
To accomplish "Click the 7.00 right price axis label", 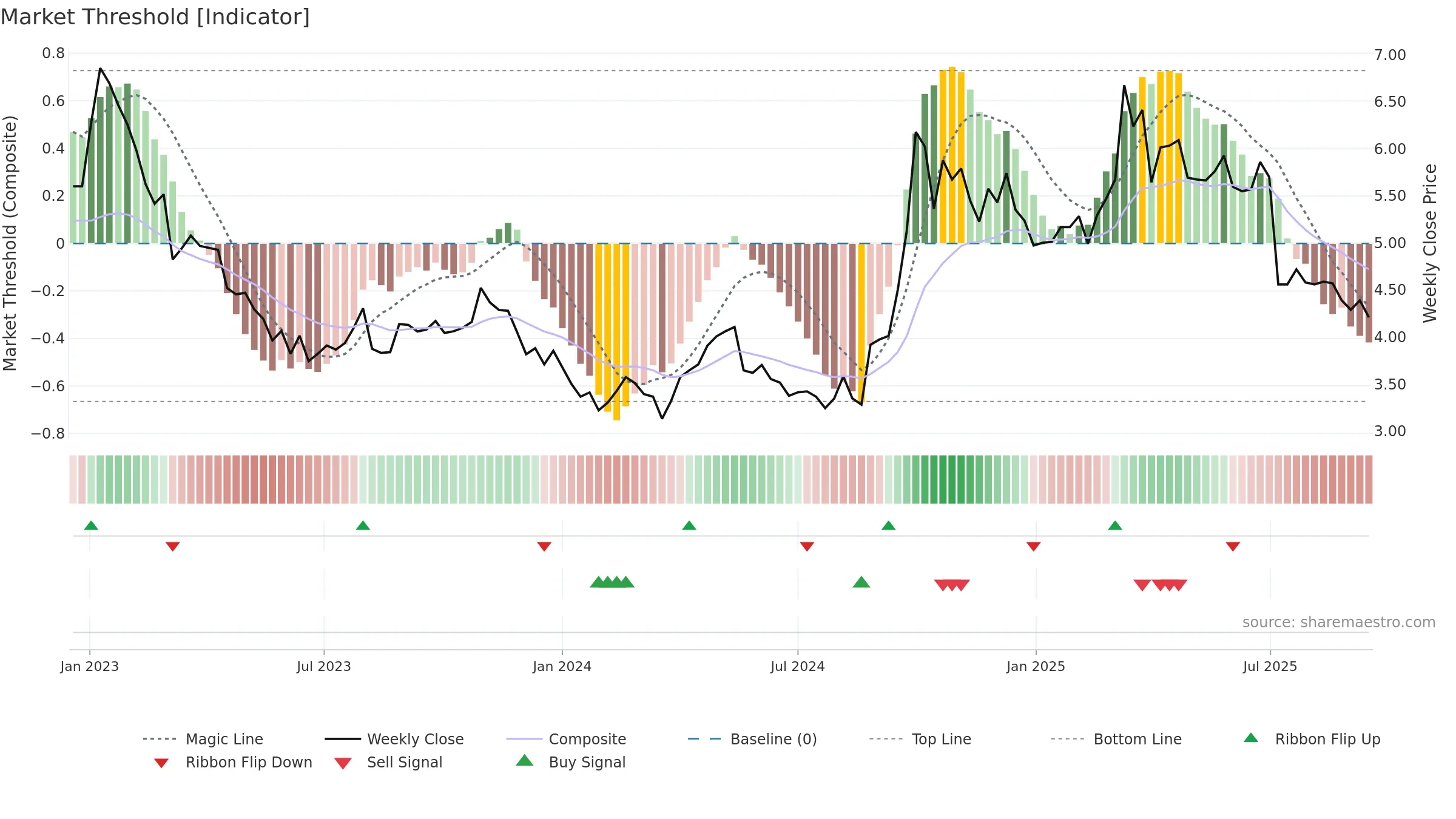I will click(1390, 55).
